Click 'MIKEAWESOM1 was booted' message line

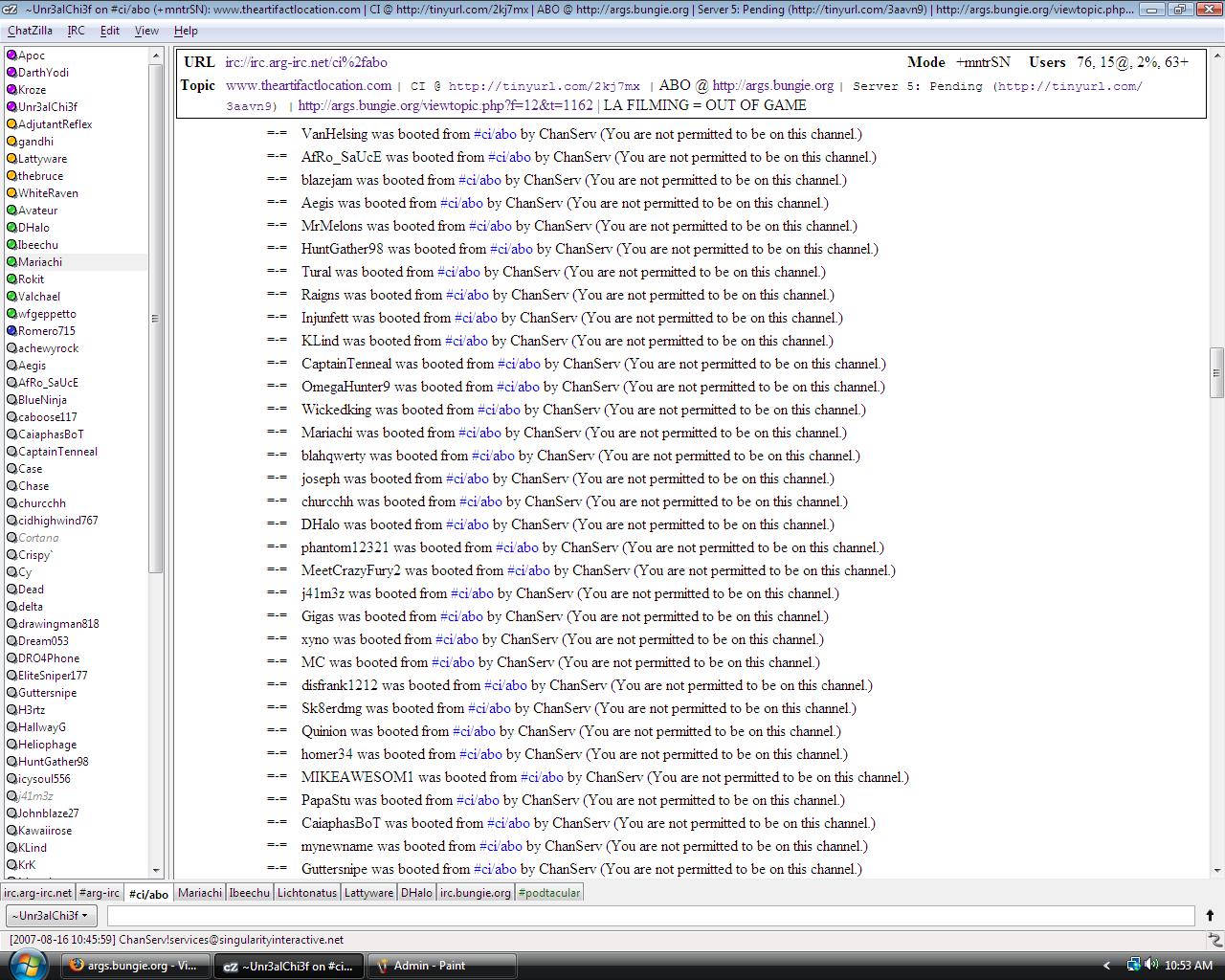(x=605, y=777)
